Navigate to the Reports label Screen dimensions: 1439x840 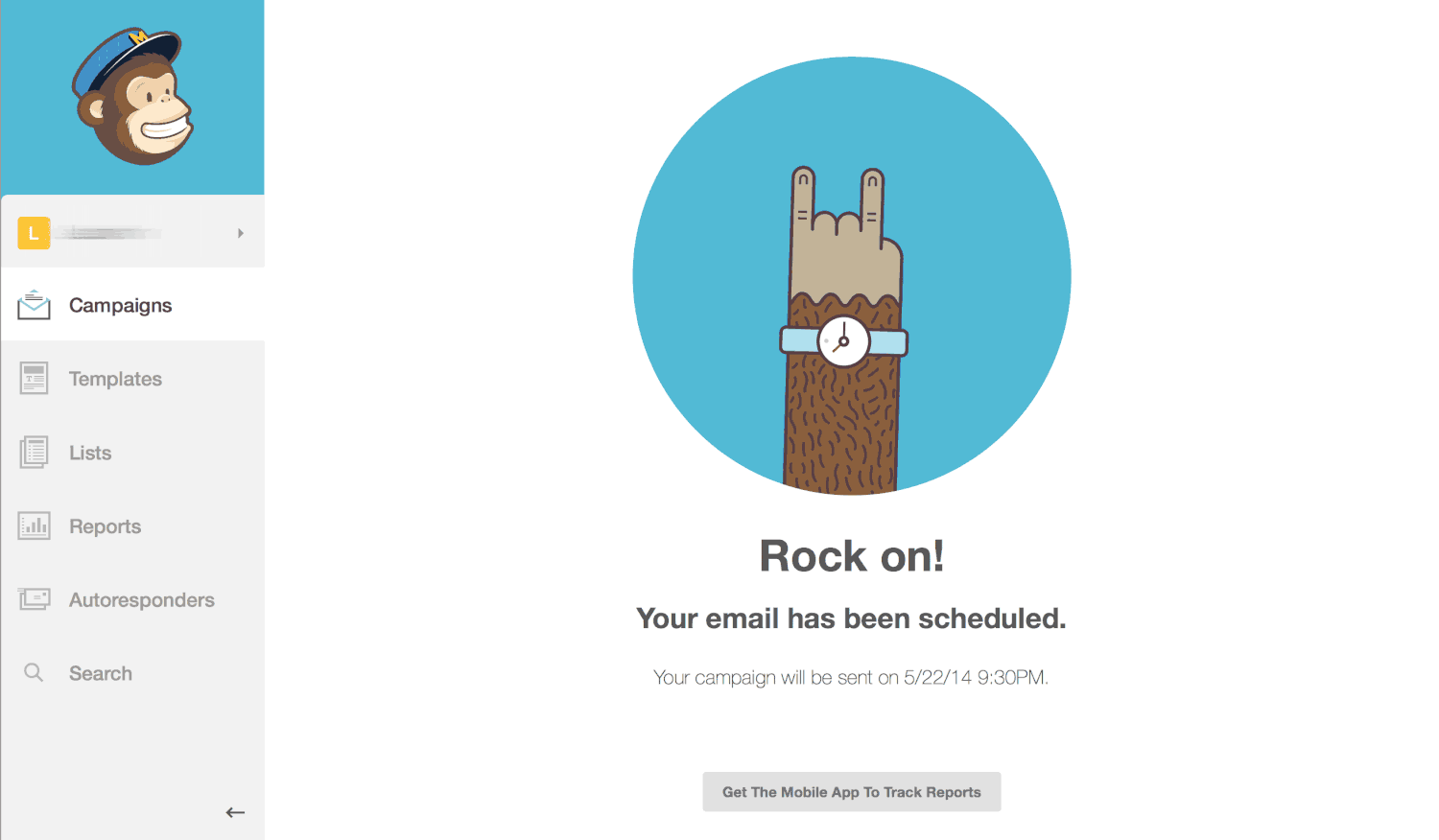pos(105,526)
